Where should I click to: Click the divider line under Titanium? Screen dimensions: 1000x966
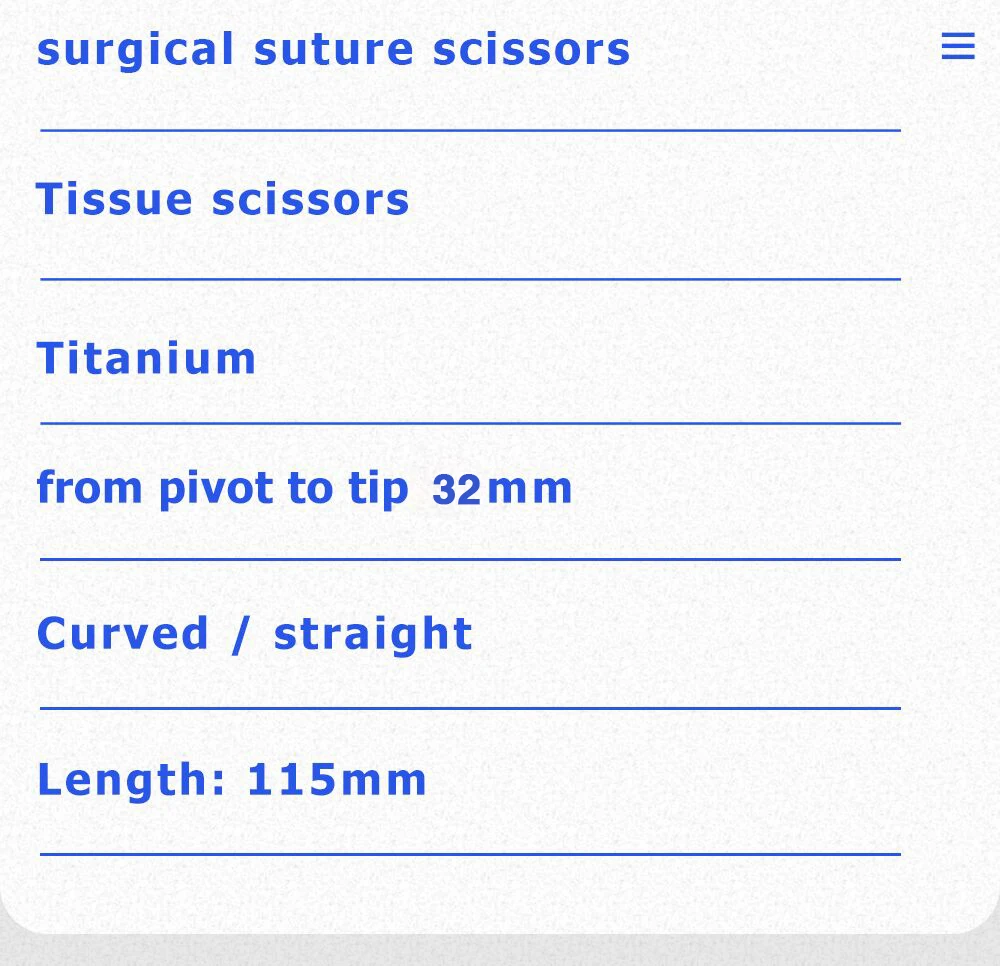pos(470,423)
